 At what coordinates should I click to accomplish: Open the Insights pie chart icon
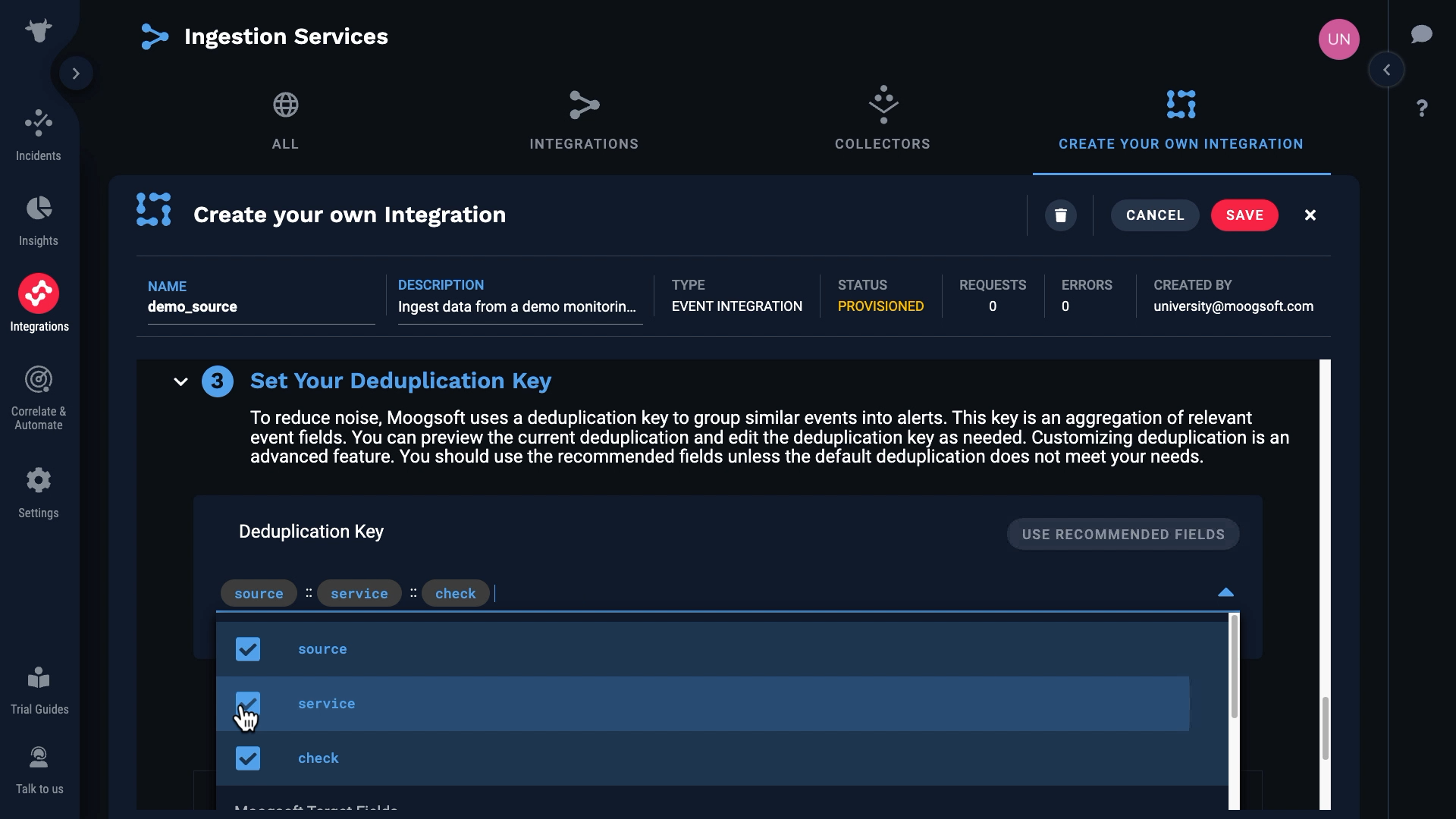pos(39,208)
